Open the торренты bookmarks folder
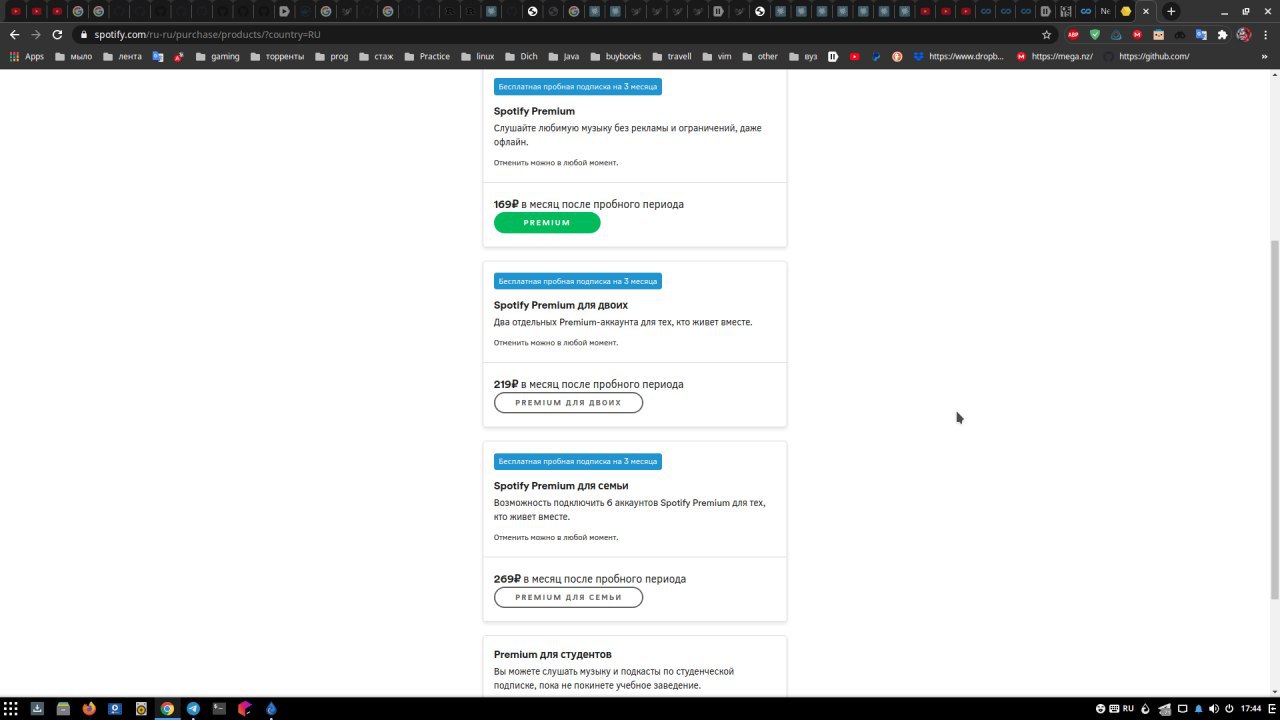1280x720 pixels. click(x=277, y=57)
